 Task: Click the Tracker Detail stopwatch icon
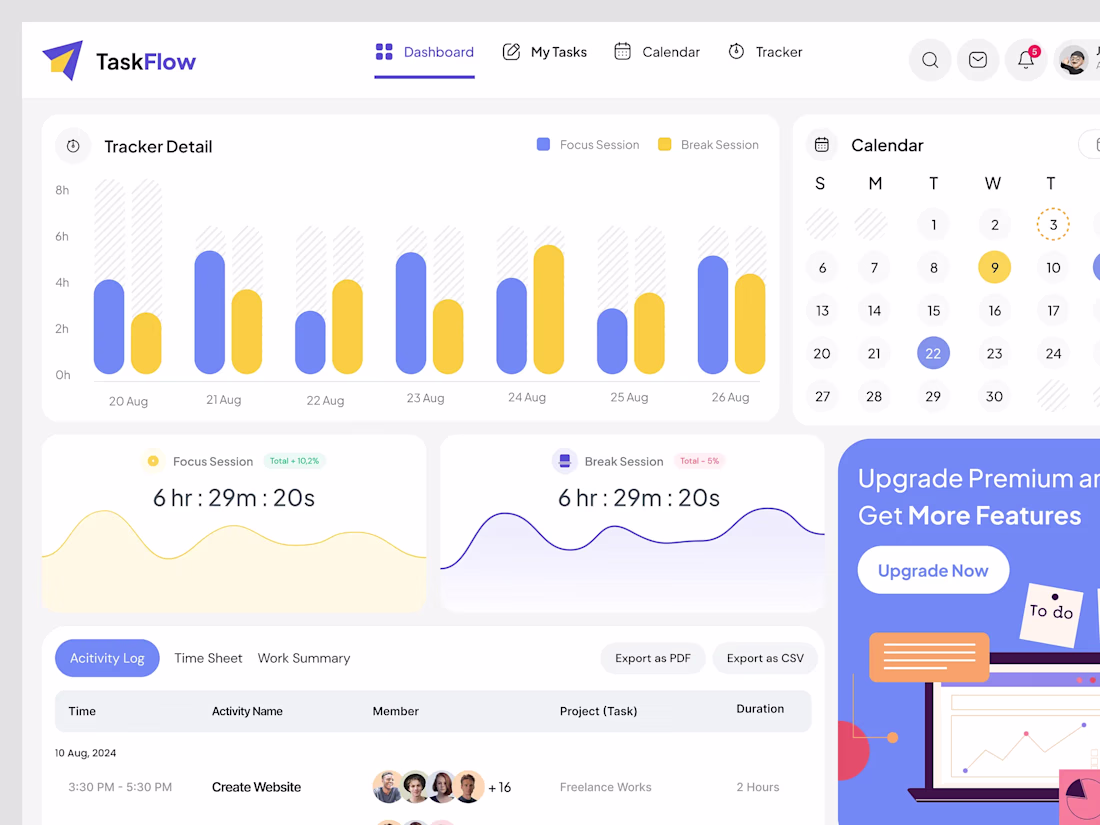pos(73,146)
